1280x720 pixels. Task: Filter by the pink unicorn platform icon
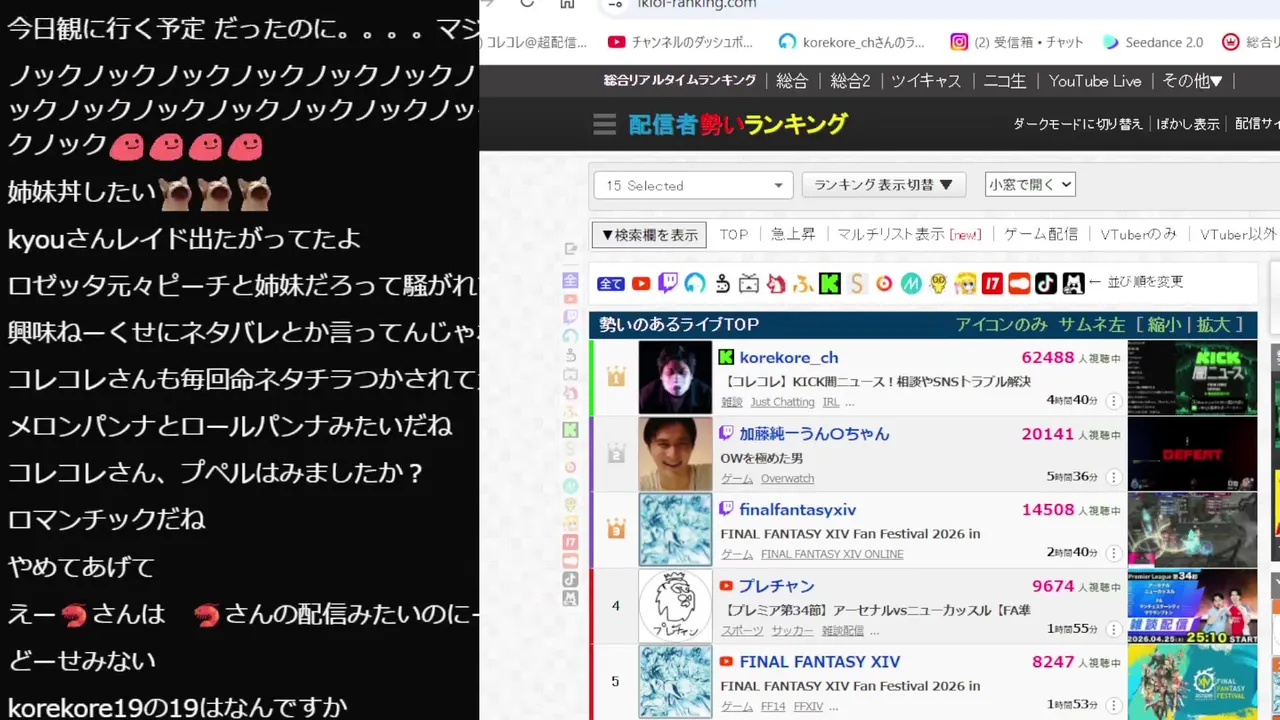coord(776,284)
